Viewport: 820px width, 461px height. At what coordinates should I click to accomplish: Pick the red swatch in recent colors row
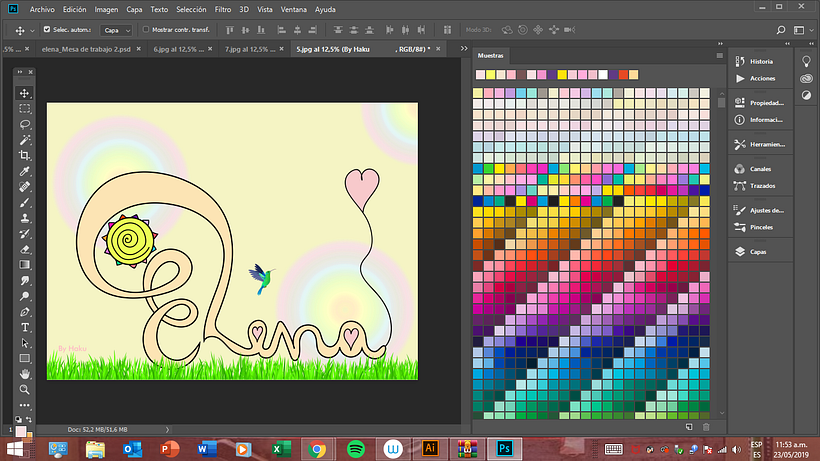click(623, 75)
